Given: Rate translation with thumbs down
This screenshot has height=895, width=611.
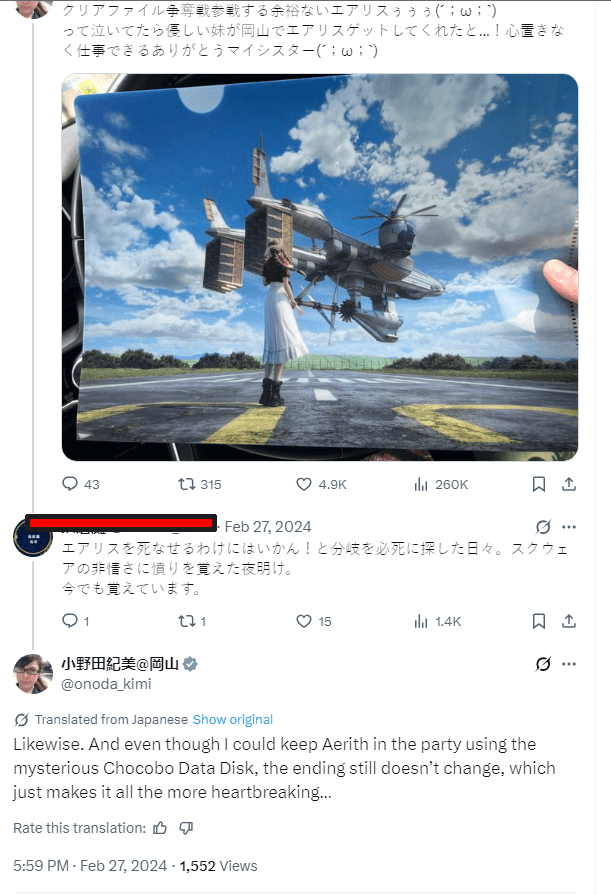Looking at the screenshot, I should (186, 828).
